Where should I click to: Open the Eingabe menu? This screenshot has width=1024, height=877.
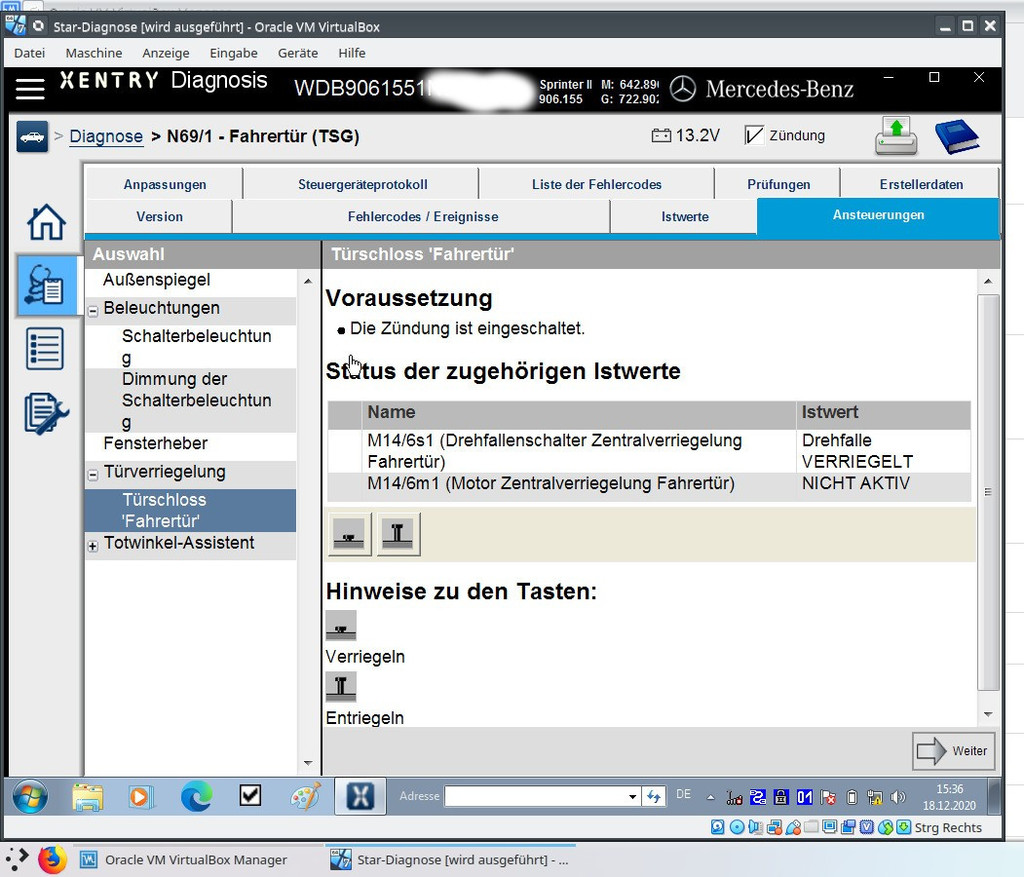pos(233,53)
